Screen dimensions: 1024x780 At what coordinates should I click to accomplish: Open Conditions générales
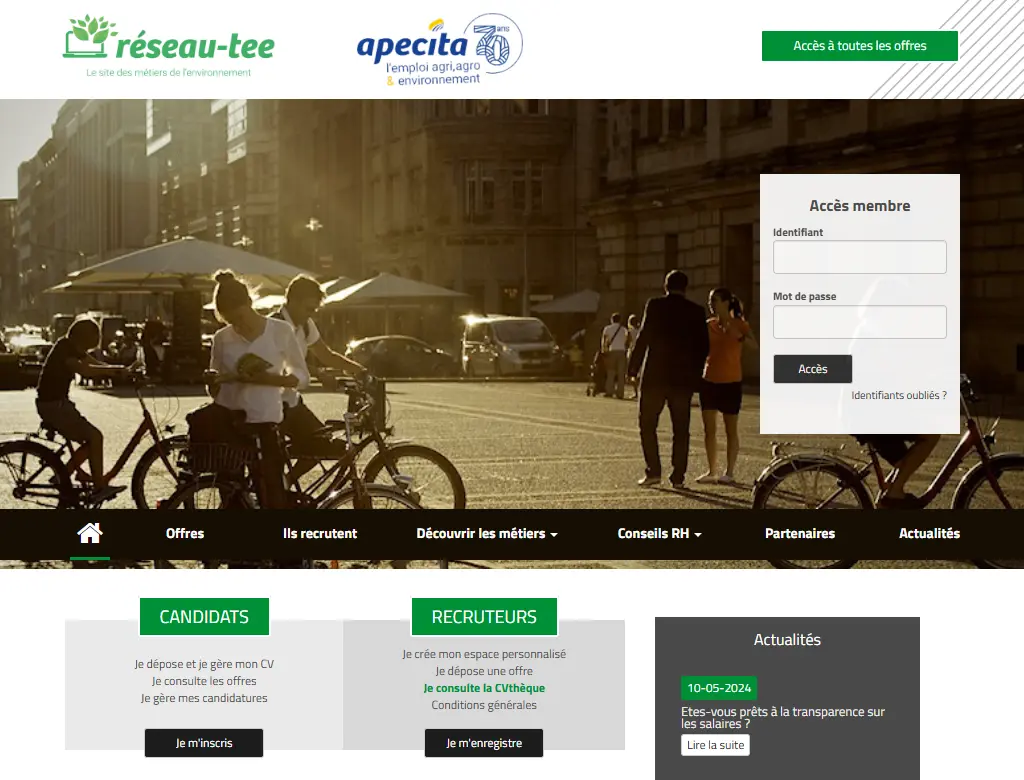click(484, 704)
